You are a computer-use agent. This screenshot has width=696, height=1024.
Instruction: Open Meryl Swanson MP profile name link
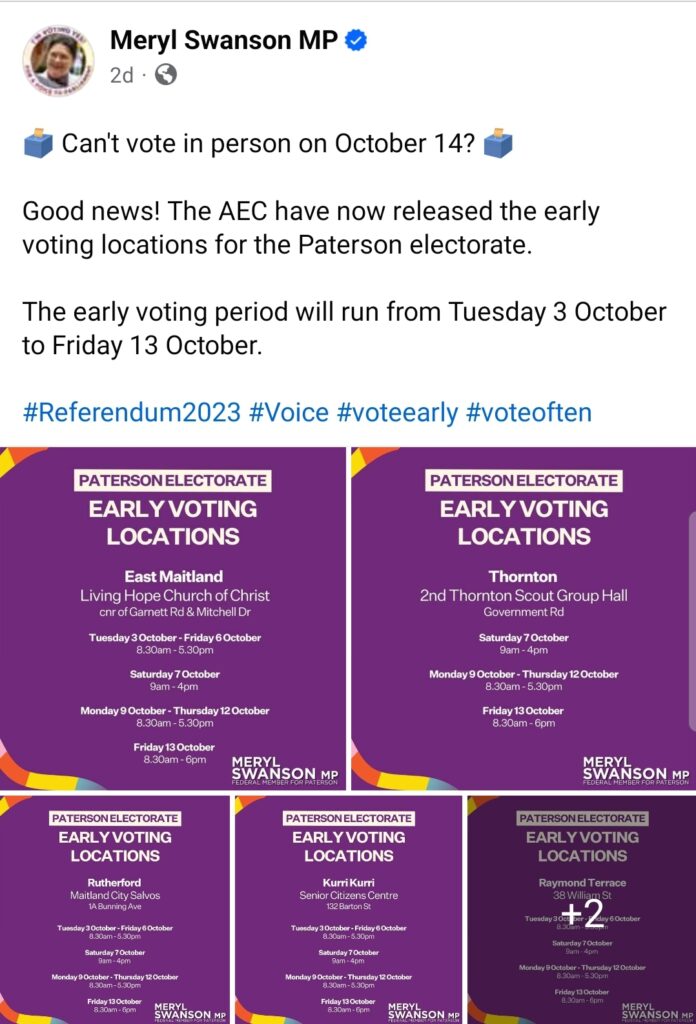(226, 41)
